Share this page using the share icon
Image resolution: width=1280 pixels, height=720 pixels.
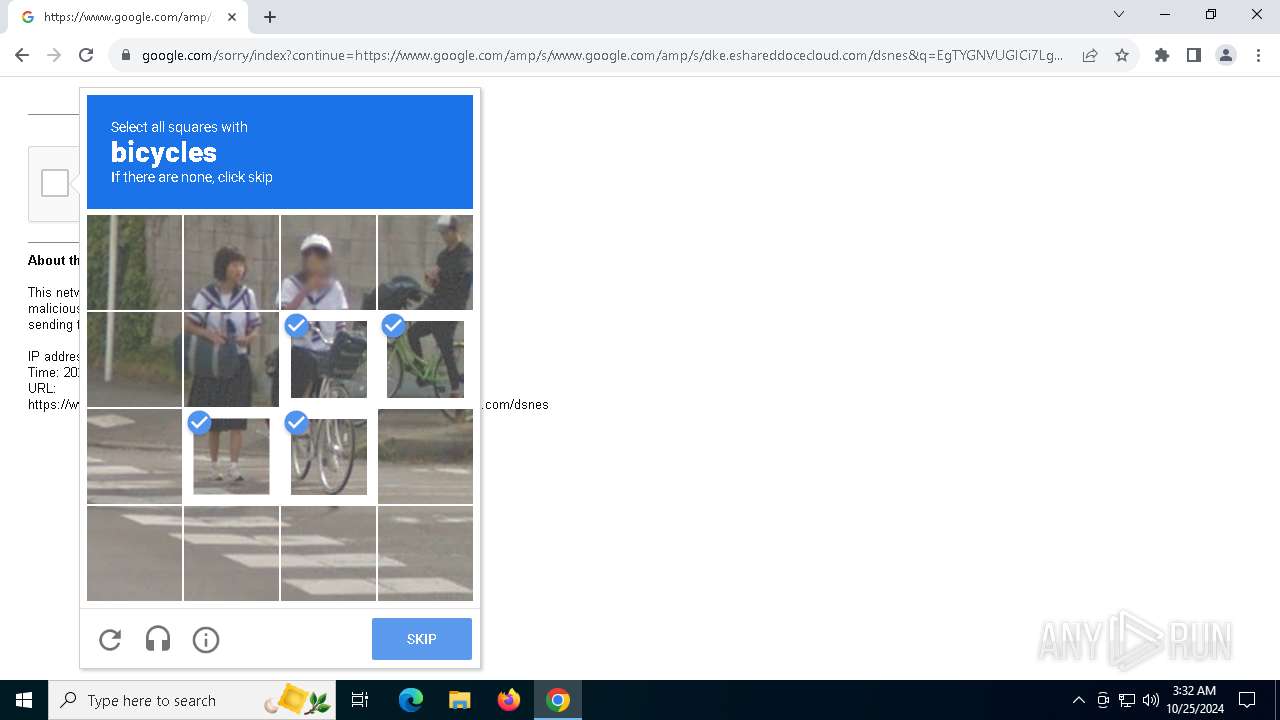pyautogui.click(x=1090, y=55)
